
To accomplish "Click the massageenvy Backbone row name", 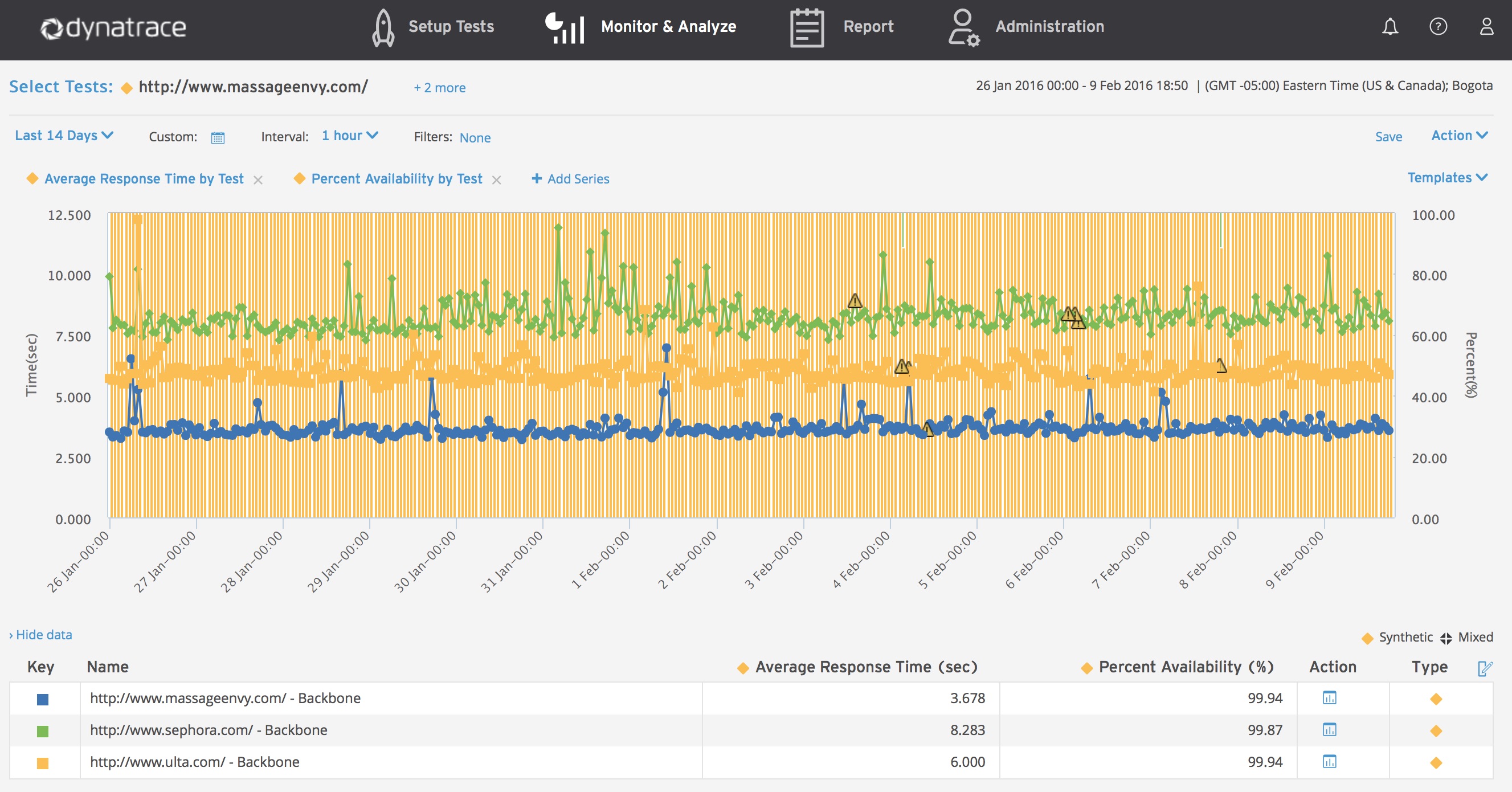I will point(225,698).
